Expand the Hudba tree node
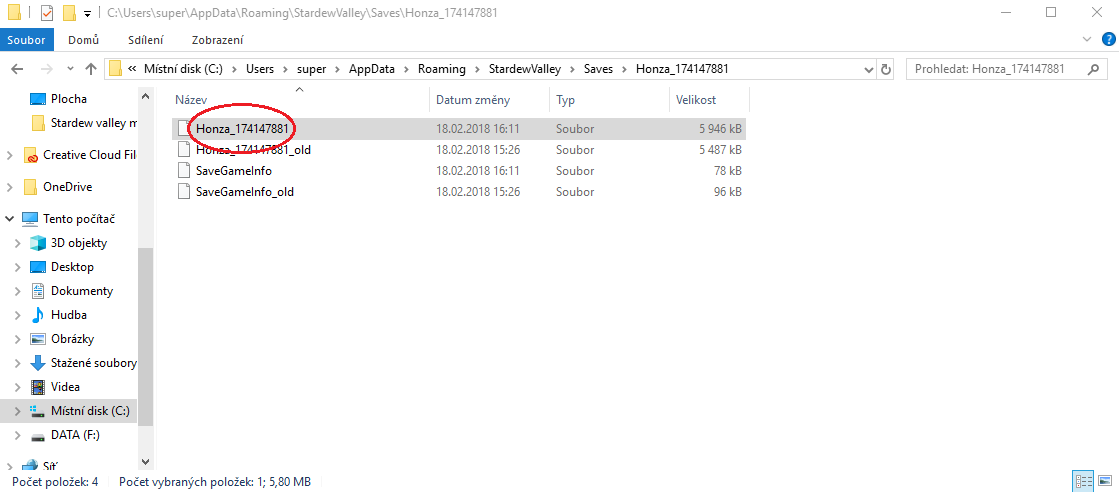 [18, 315]
